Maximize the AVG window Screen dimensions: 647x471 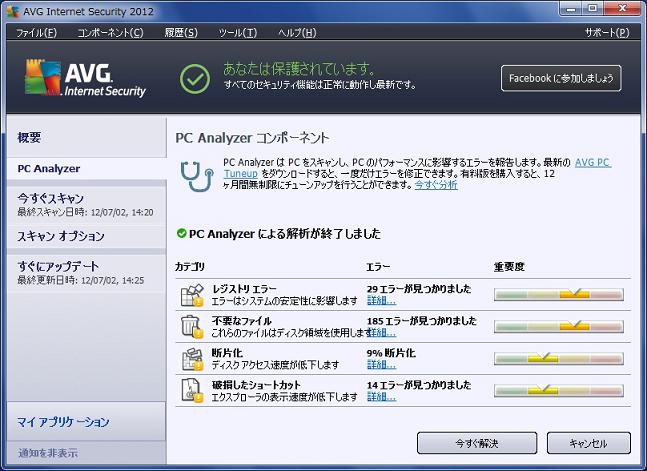(592, 9)
